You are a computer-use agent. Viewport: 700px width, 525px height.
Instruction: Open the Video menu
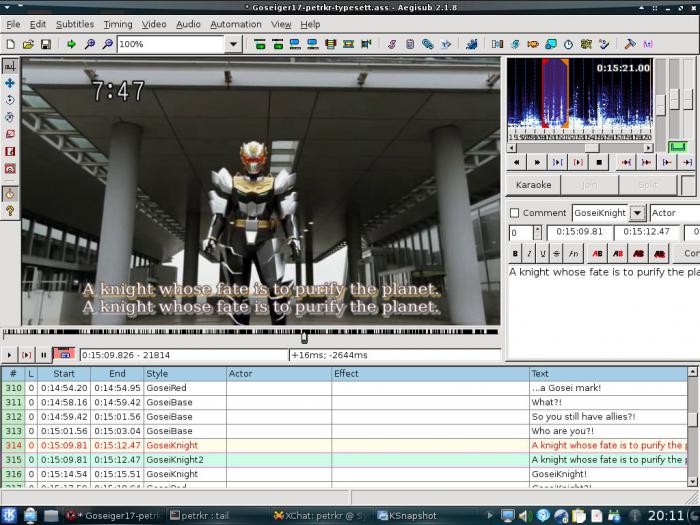pos(154,24)
